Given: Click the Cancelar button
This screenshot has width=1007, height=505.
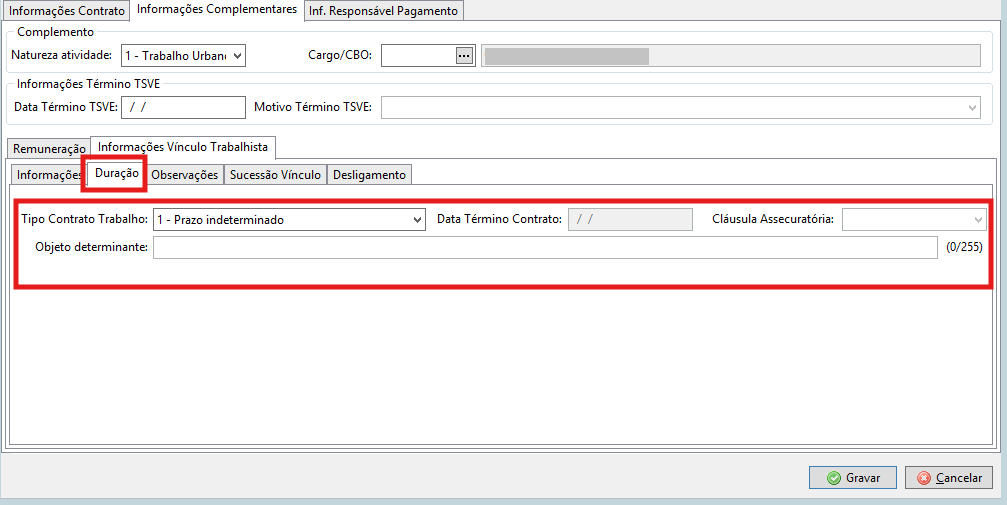Looking at the screenshot, I should click(x=949, y=477).
